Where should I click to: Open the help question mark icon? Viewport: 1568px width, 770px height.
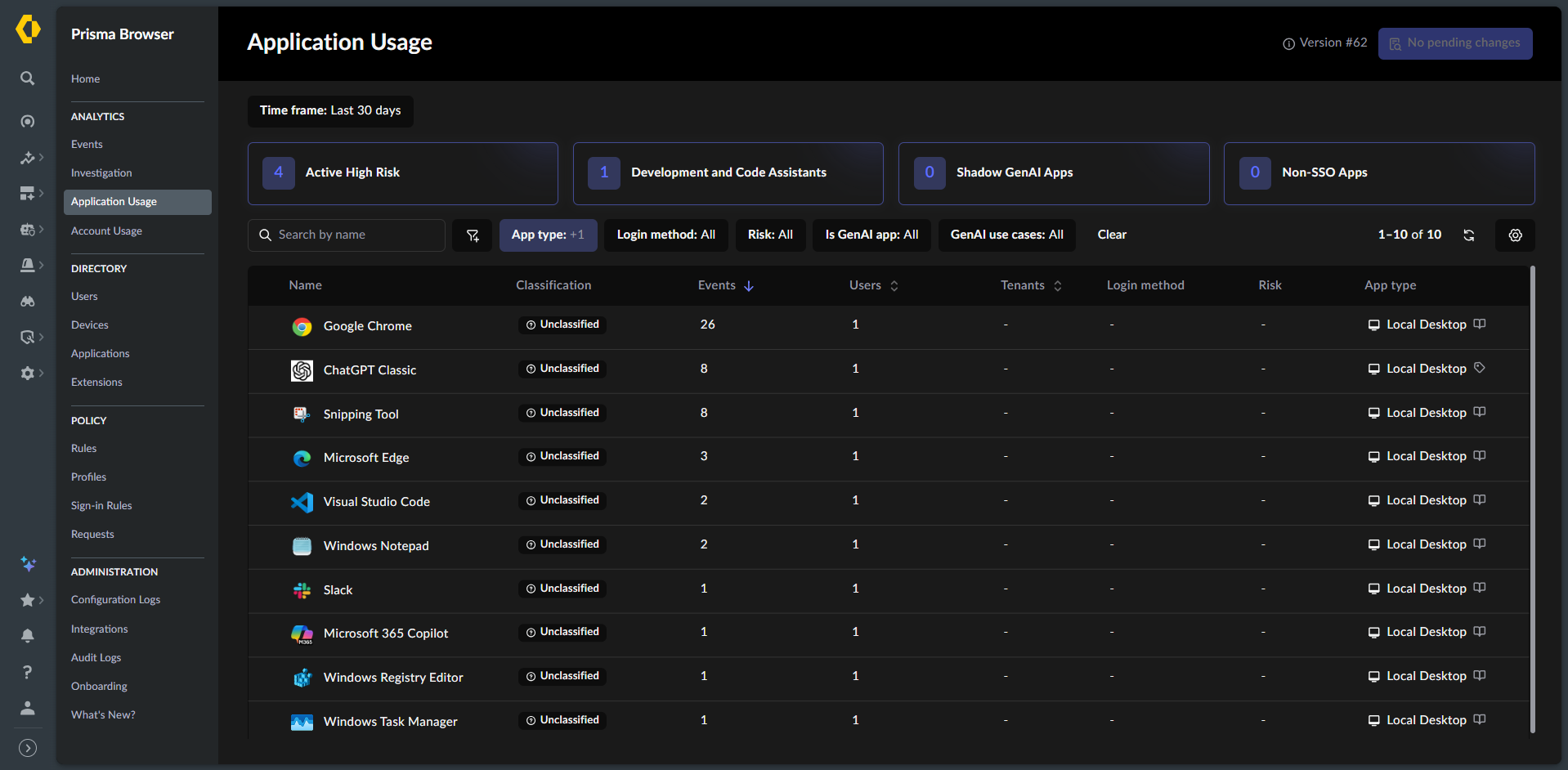28,672
